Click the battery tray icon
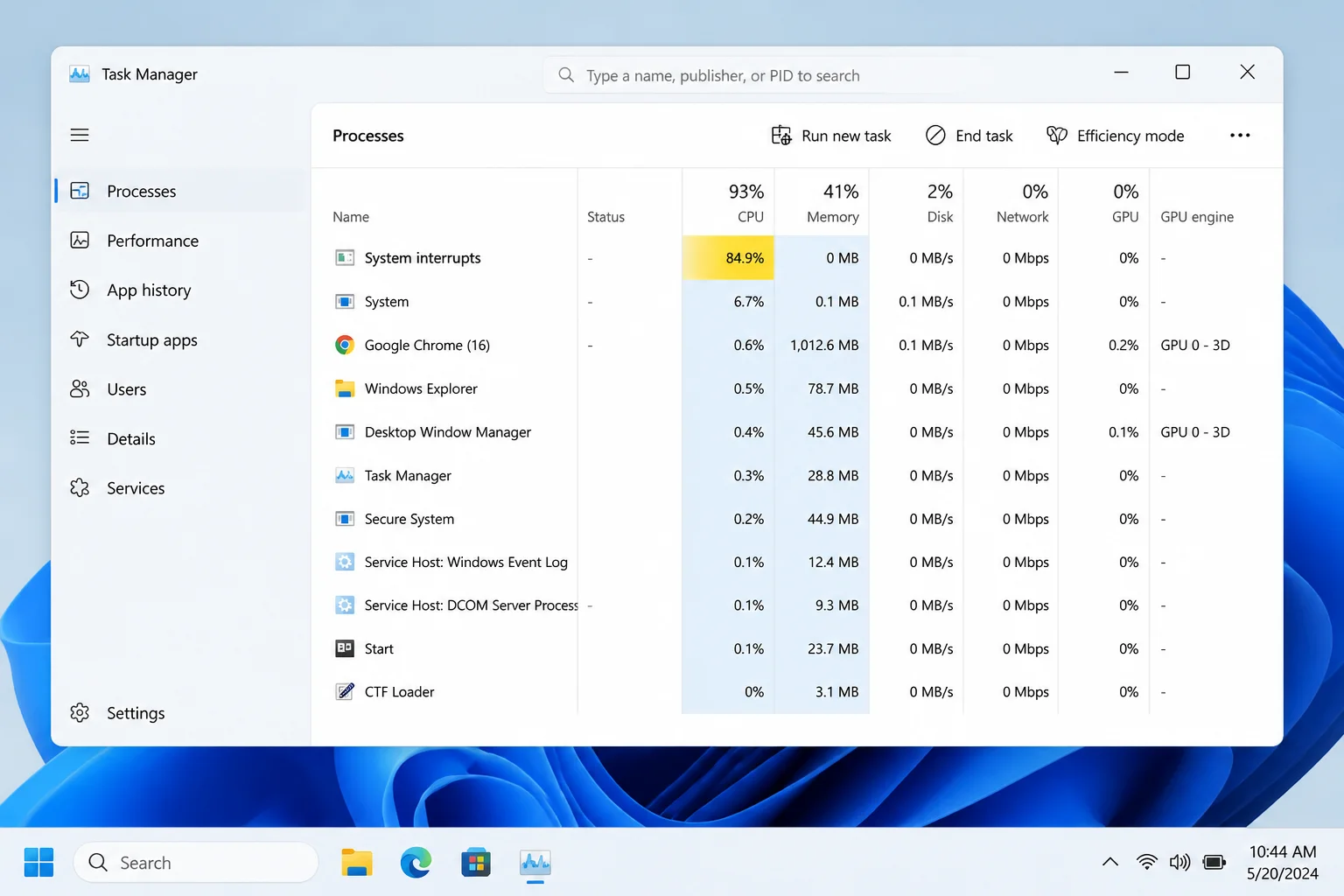This screenshot has width=1344, height=896. click(1214, 862)
